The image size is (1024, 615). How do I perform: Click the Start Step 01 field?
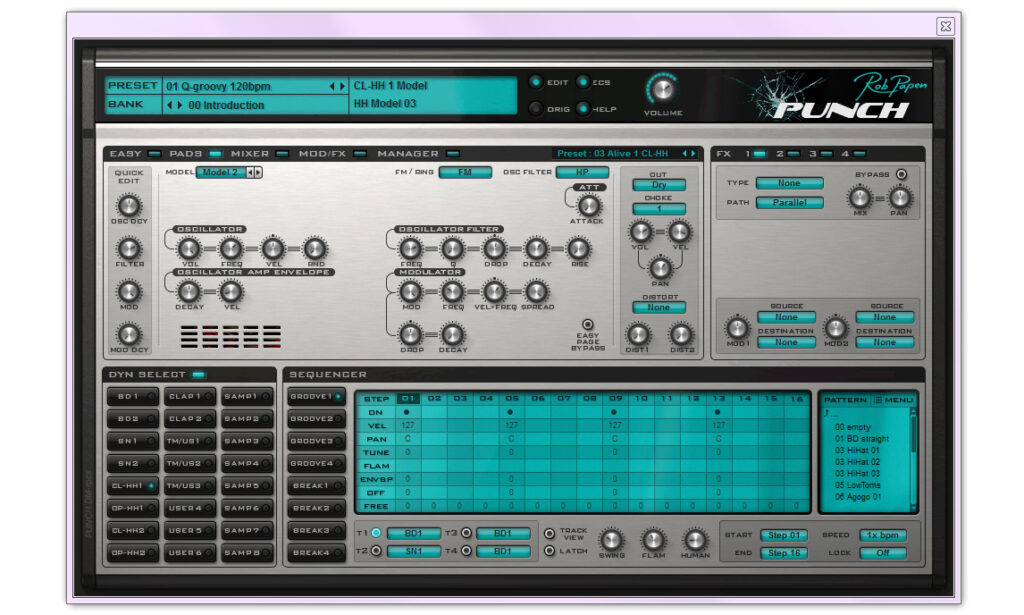click(x=784, y=535)
